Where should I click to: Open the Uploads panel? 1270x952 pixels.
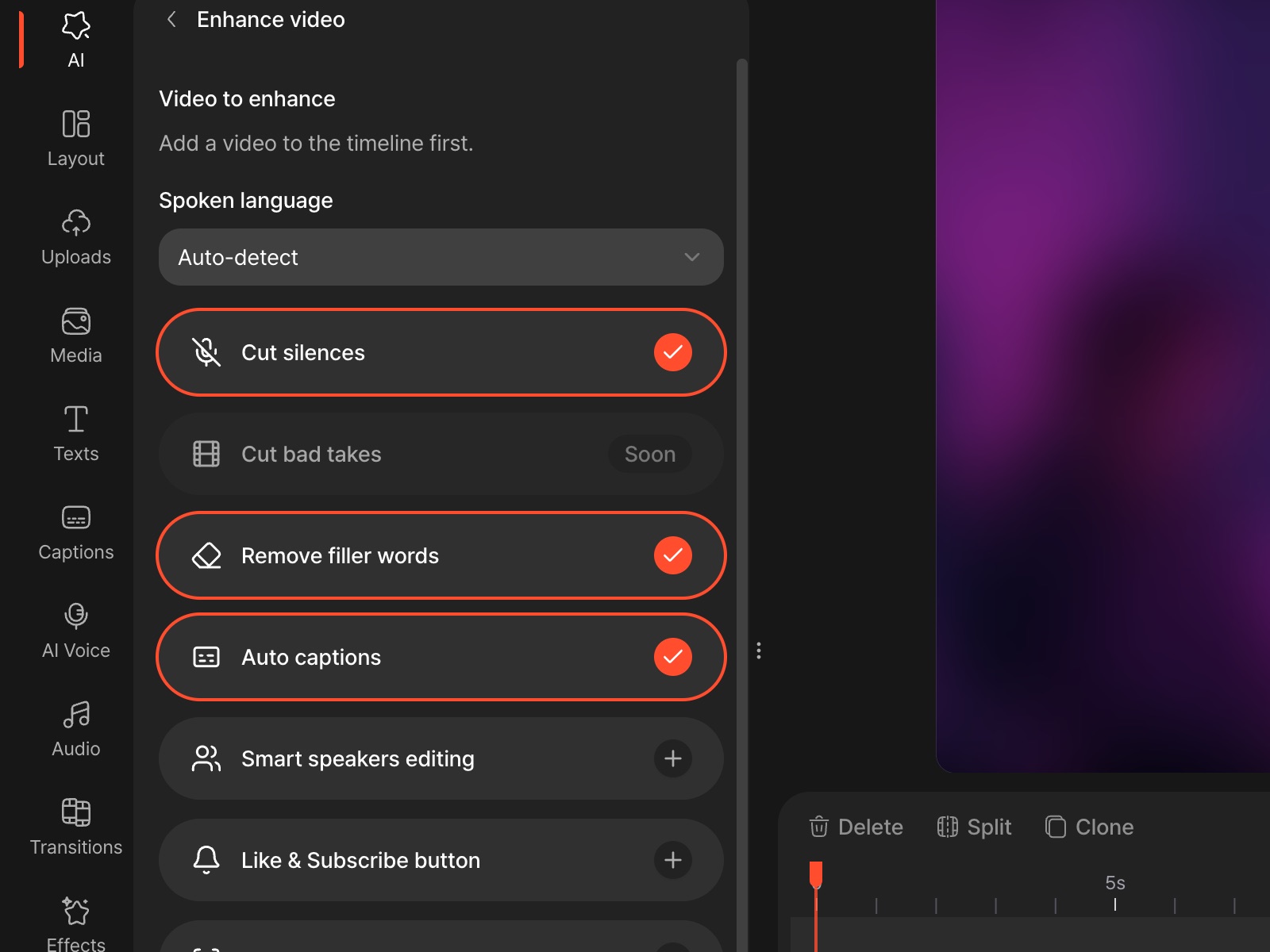76,237
